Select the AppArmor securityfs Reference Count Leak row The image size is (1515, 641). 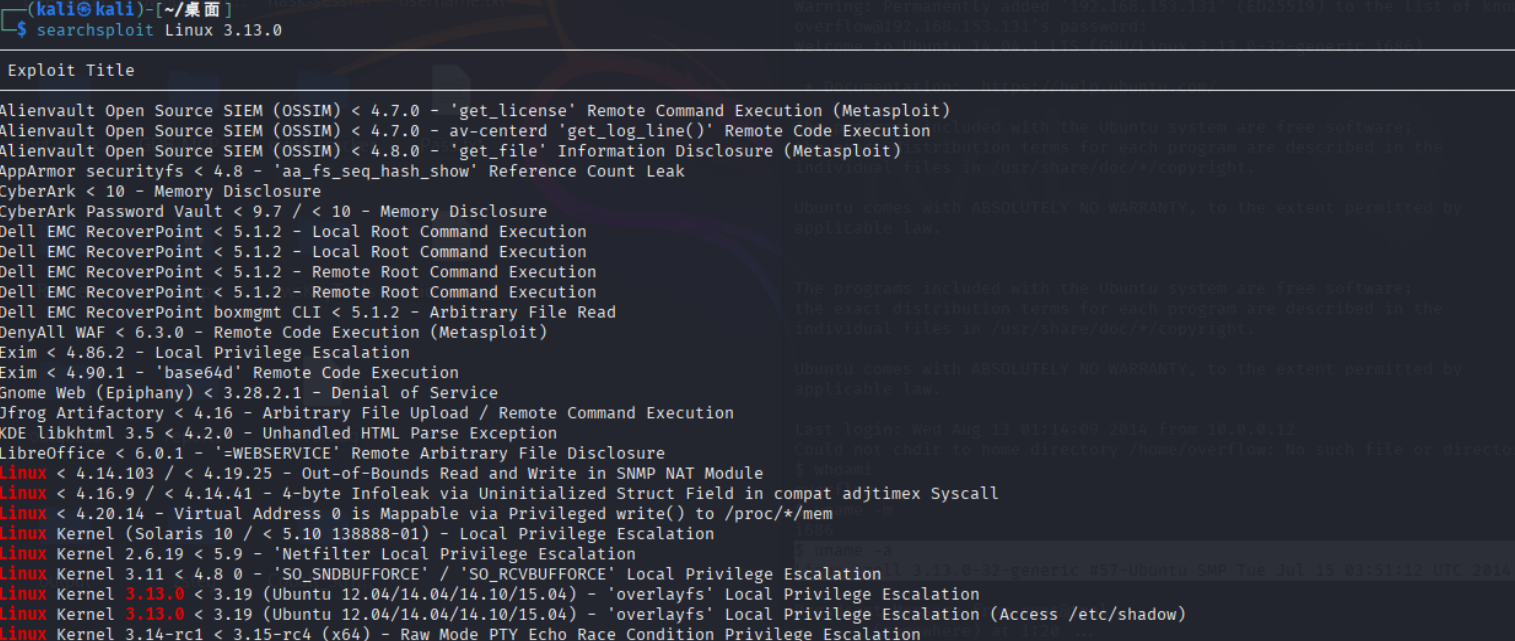342,171
